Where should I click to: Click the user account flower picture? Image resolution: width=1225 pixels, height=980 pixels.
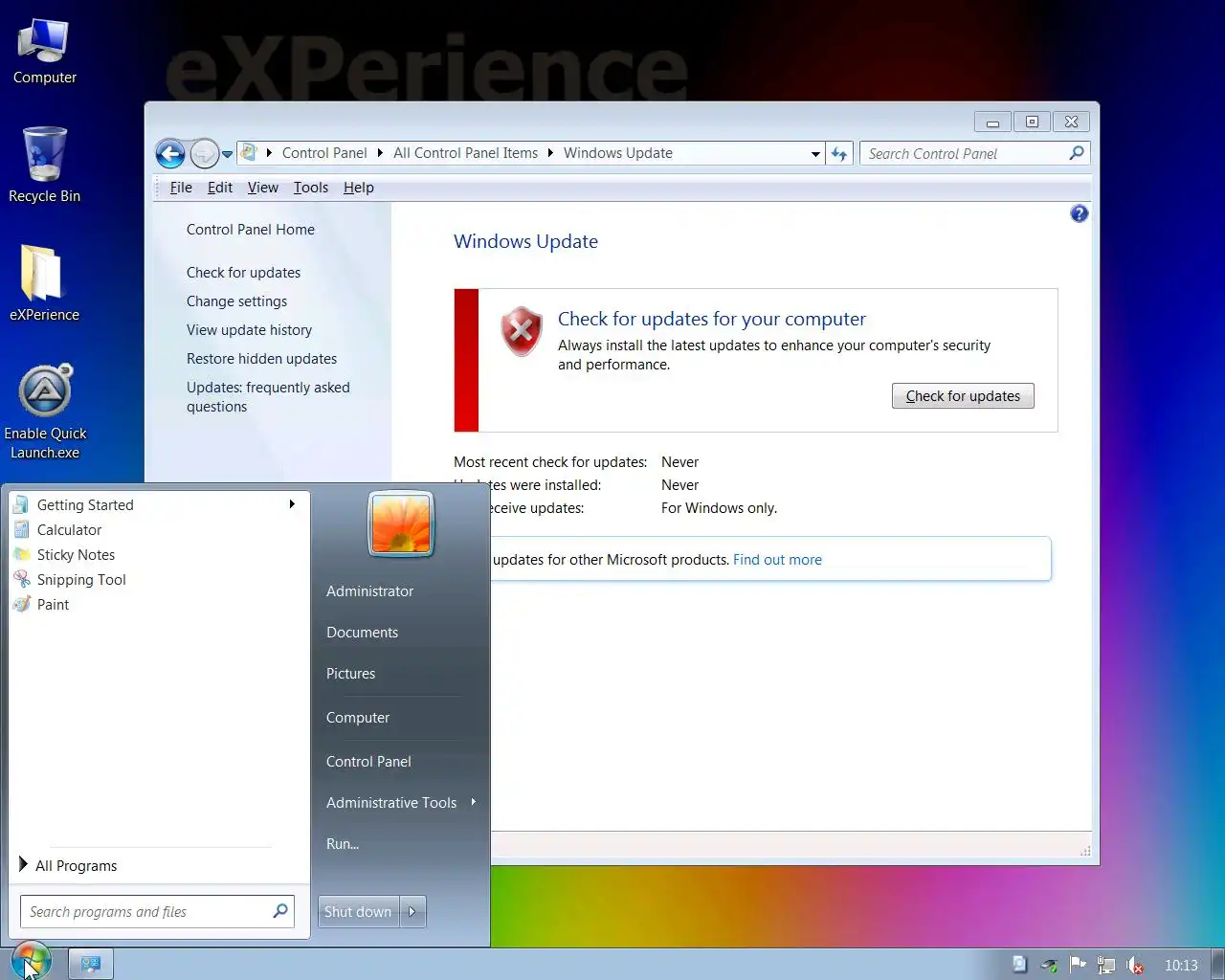(401, 523)
